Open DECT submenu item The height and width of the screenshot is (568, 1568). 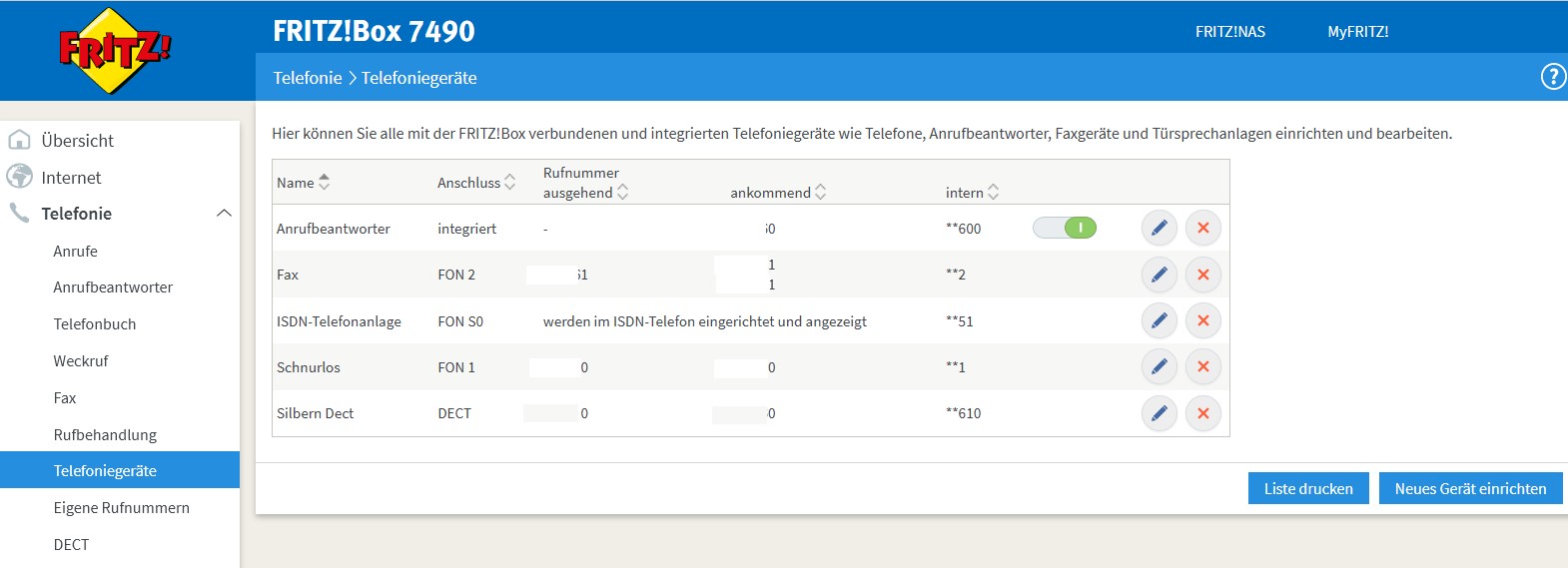point(71,544)
